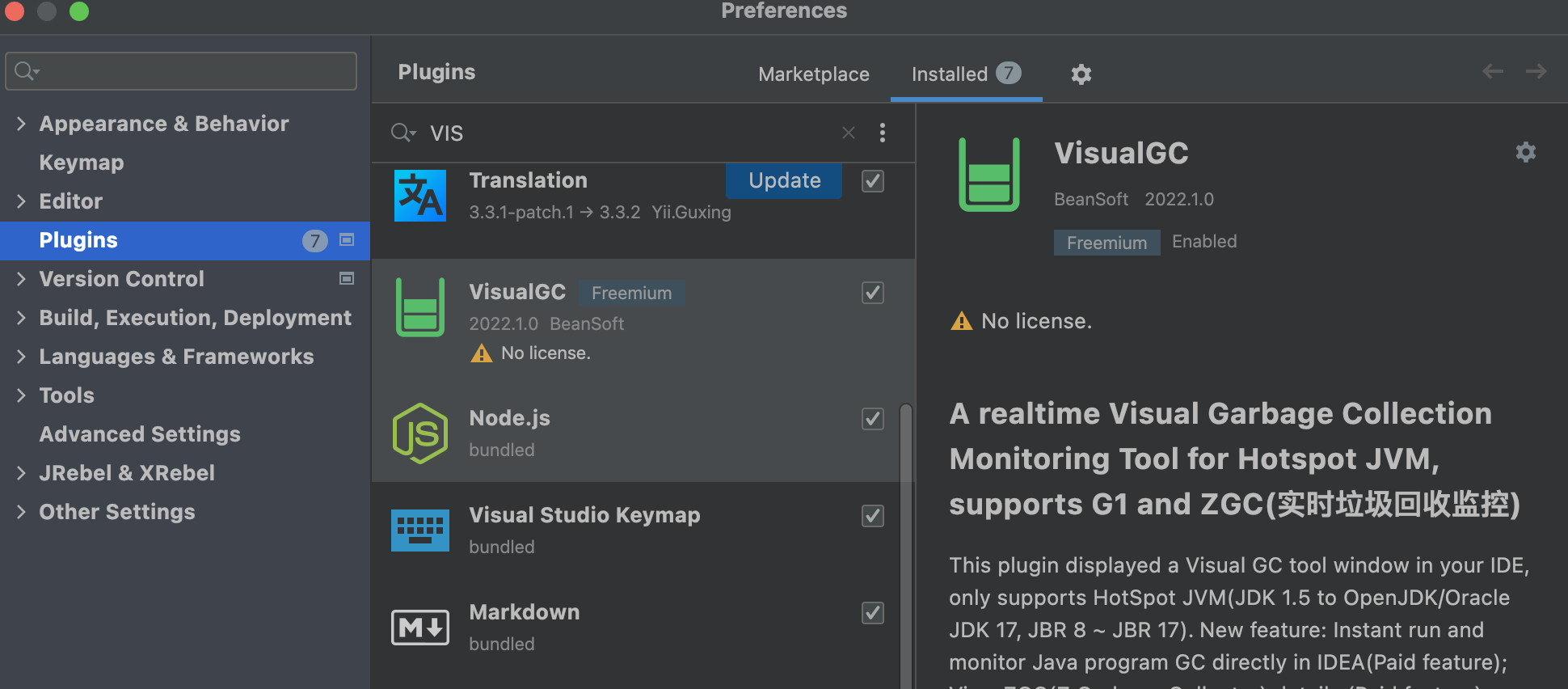Uncheck the VisualGC plugin checkbox
The width and height of the screenshot is (1568, 689).
pyautogui.click(x=873, y=293)
